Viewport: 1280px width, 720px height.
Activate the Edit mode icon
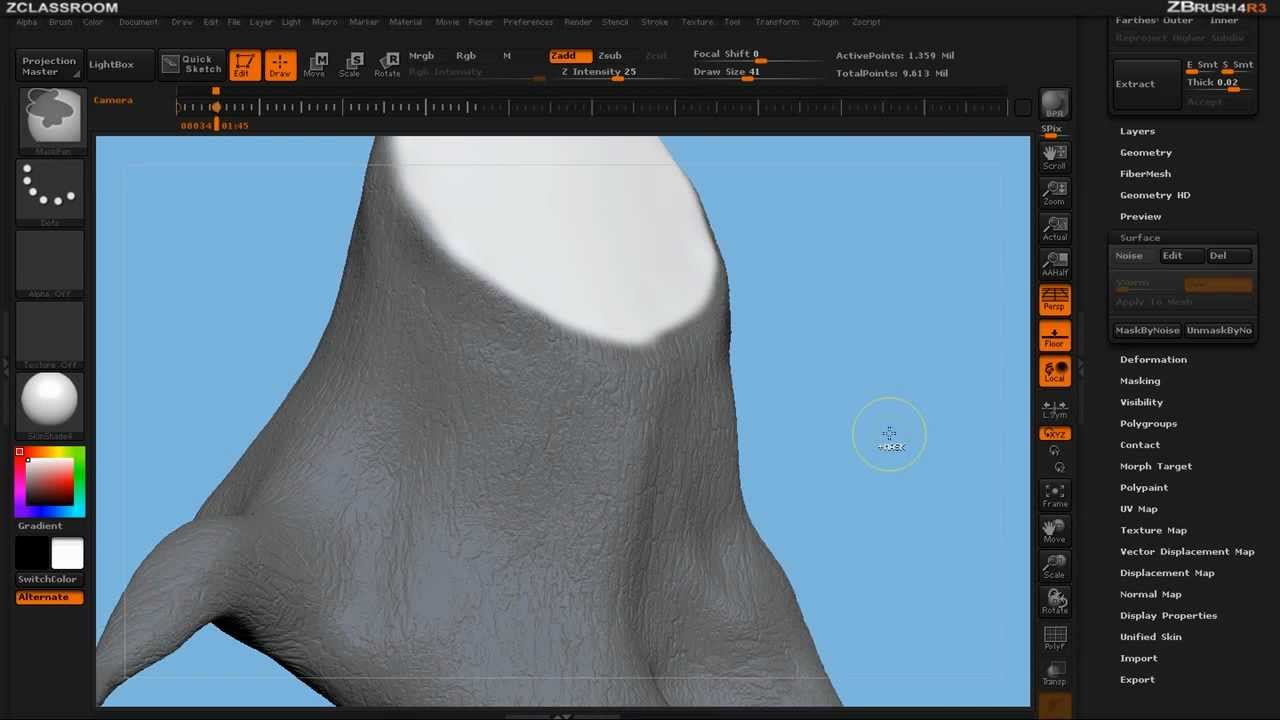pos(245,65)
